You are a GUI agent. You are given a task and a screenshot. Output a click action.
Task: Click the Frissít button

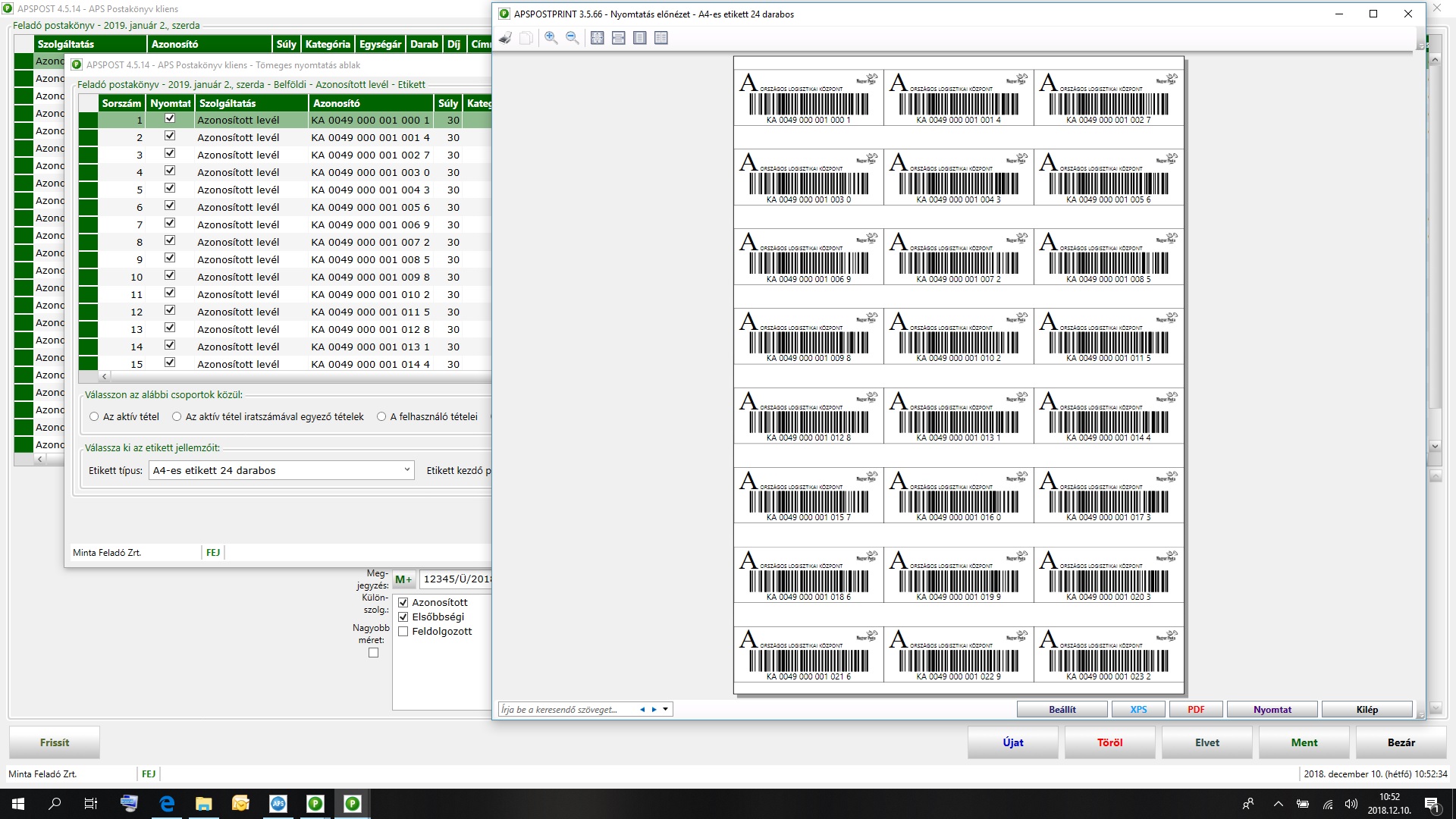tap(55, 742)
